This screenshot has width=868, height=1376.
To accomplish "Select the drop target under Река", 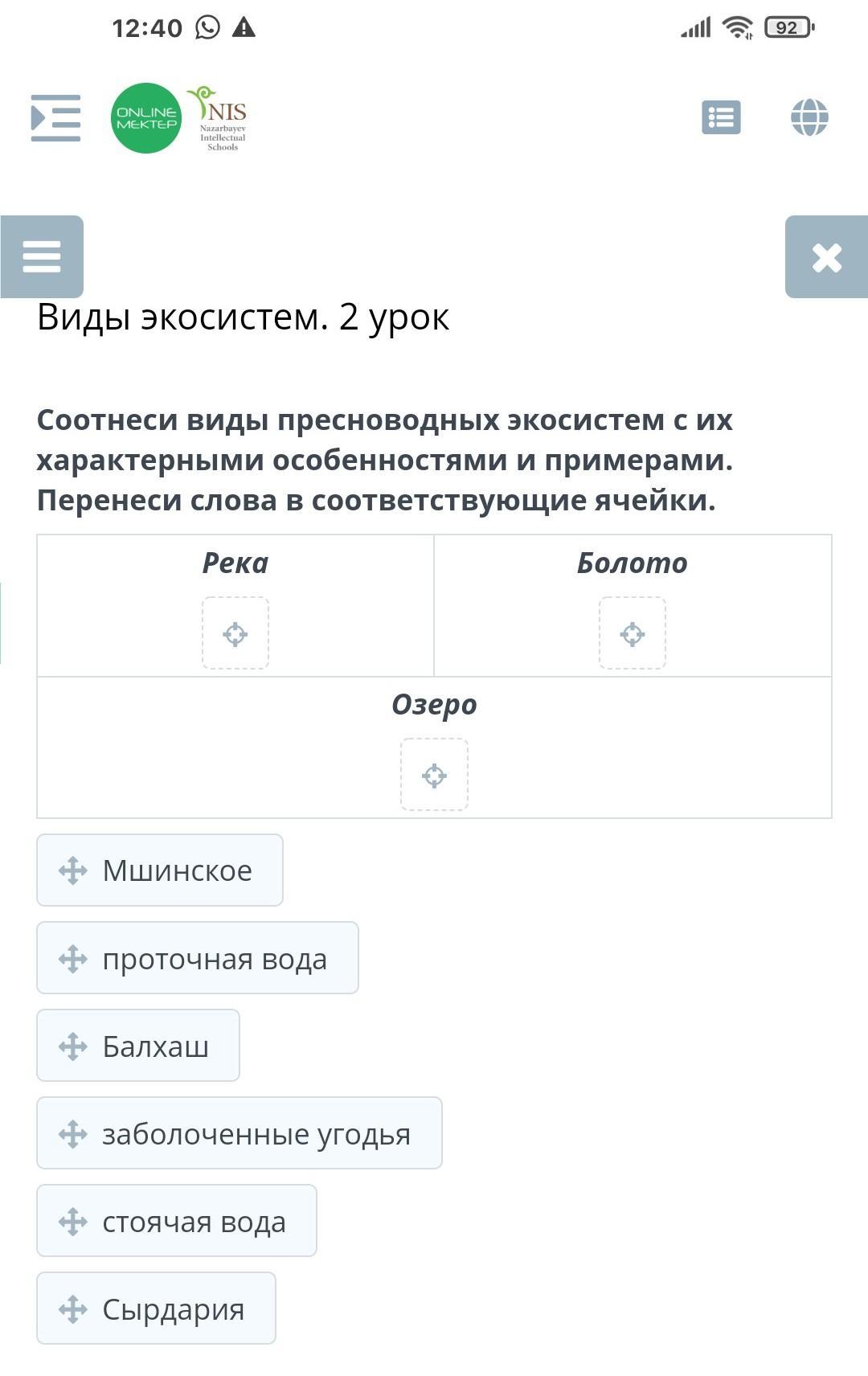I will tap(235, 633).
